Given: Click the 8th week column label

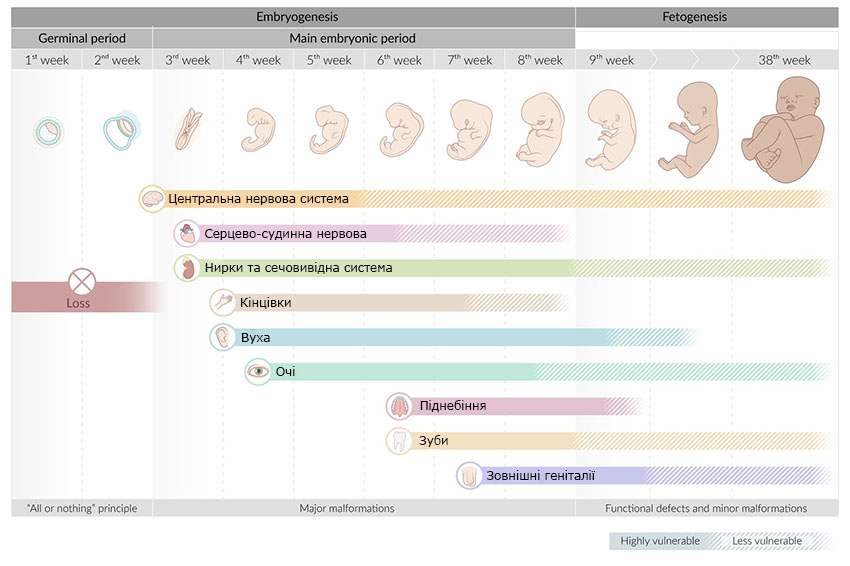Looking at the screenshot, I should pos(540,60).
